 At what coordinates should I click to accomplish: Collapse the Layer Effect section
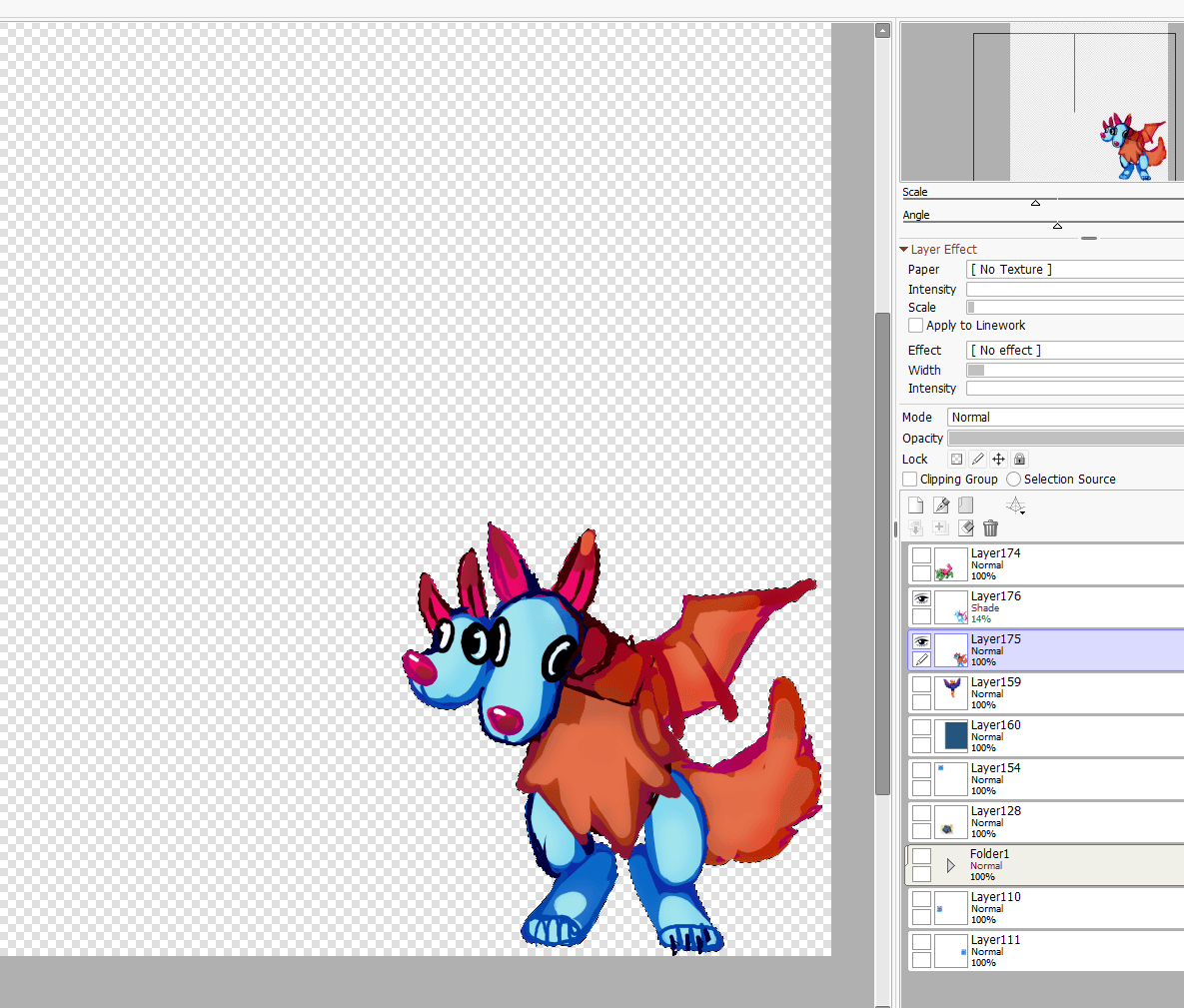(x=904, y=250)
